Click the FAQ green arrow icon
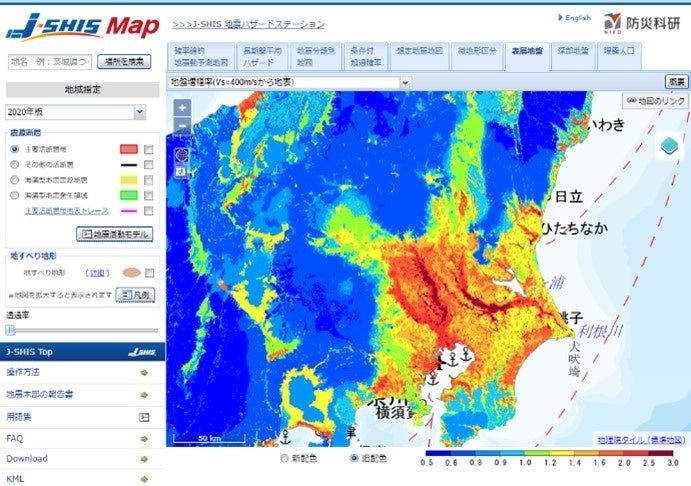This screenshot has height=486, width=691. click(x=144, y=439)
